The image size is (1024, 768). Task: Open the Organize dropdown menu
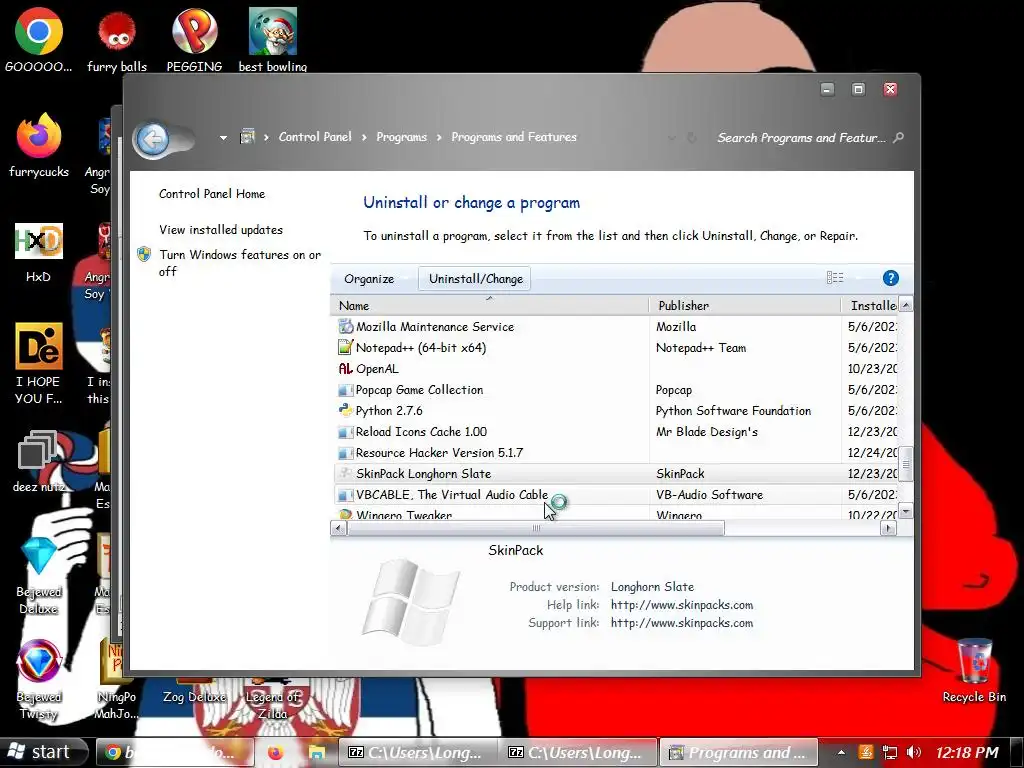point(369,279)
